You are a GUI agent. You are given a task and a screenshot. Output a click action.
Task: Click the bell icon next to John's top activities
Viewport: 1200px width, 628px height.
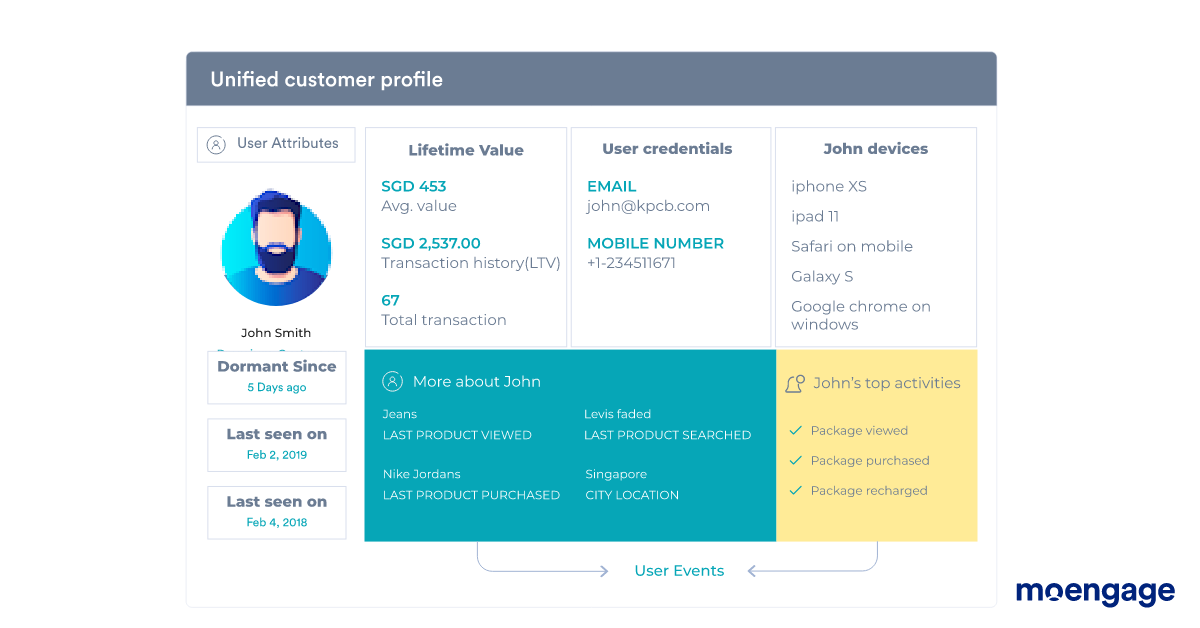795,383
